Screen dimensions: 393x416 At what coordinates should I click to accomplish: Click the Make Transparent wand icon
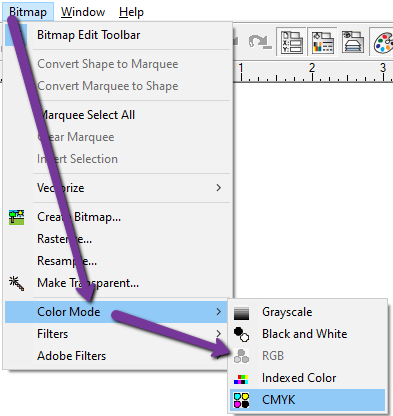point(17,283)
